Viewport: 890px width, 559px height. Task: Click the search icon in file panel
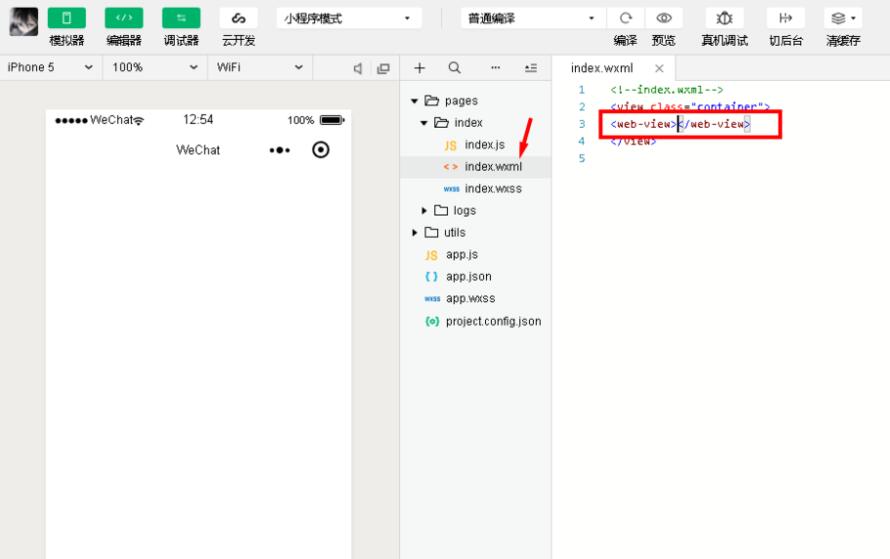point(454,68)
